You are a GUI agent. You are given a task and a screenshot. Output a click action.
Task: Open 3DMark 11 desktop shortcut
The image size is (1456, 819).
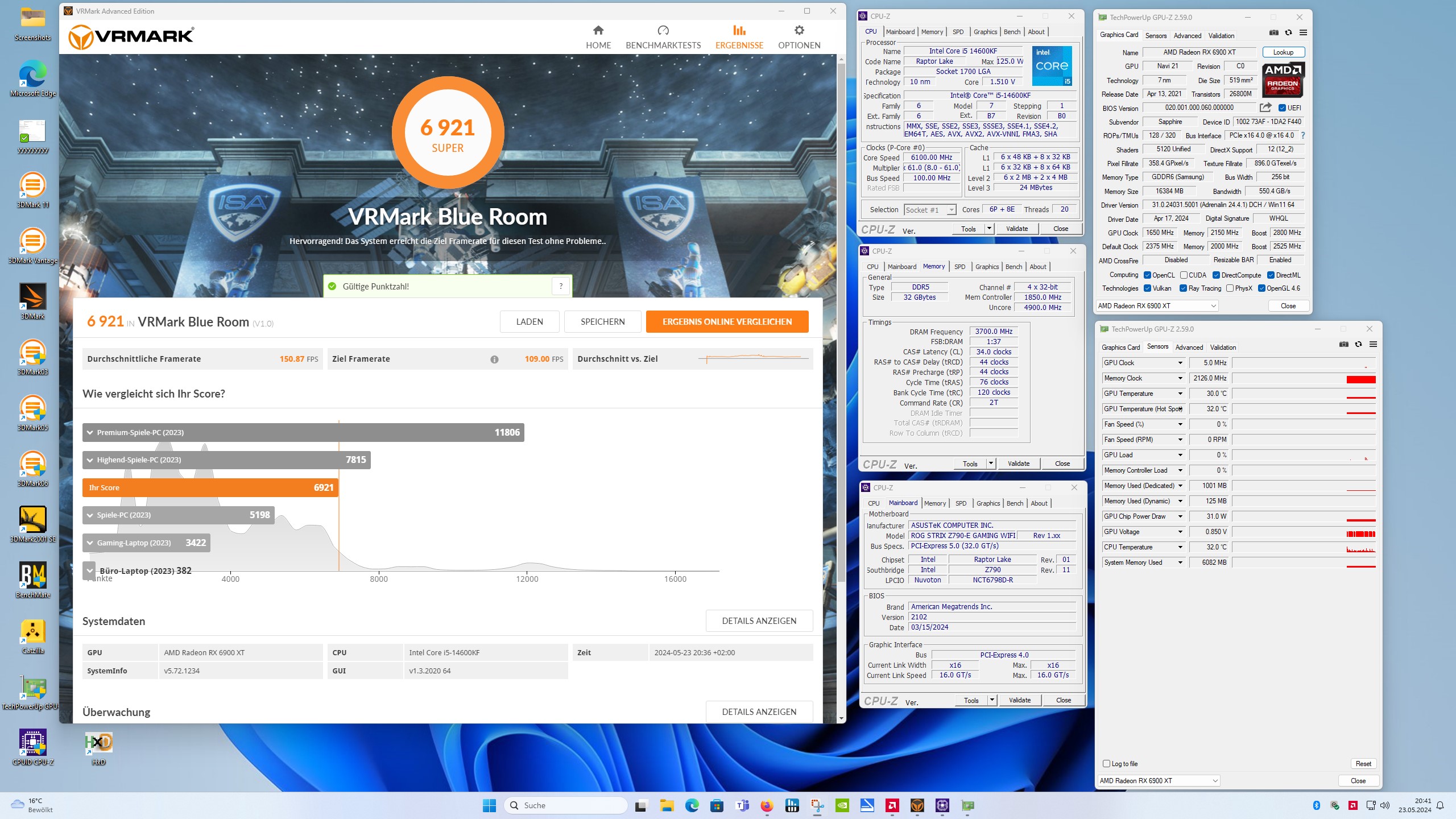pyautogui.click(x=32, y=191)
